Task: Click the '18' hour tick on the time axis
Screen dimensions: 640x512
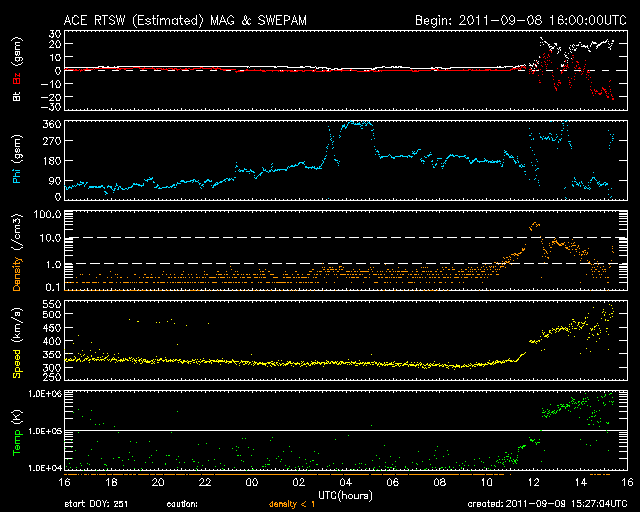Action: click(111, 483)
